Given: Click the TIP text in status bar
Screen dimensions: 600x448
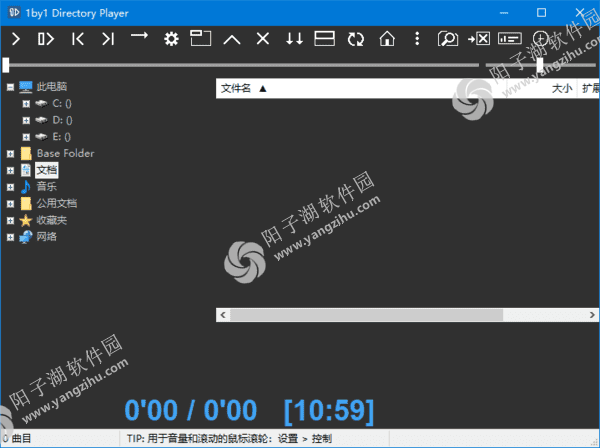Looking at the screenshot, I should tap(229, 438).
